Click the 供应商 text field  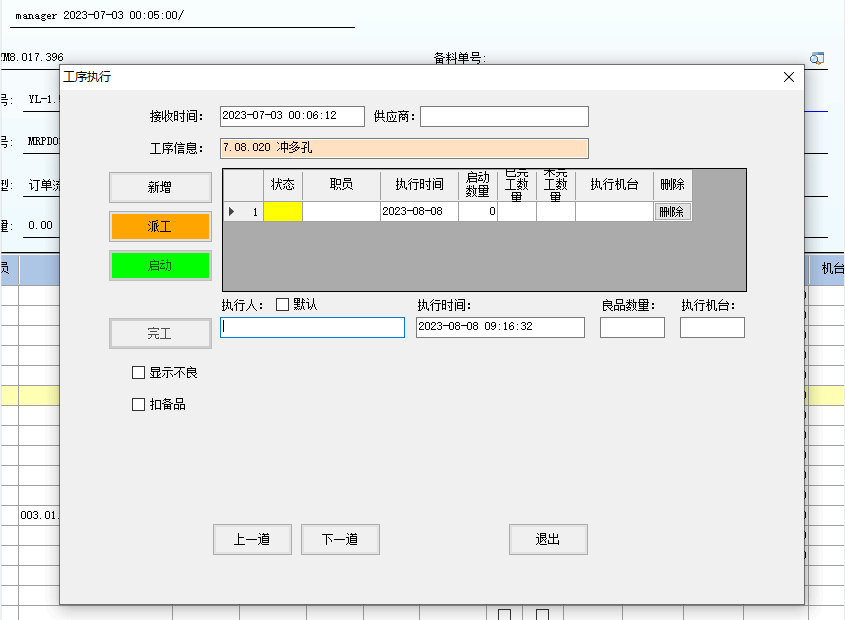[x=504, y=117]
